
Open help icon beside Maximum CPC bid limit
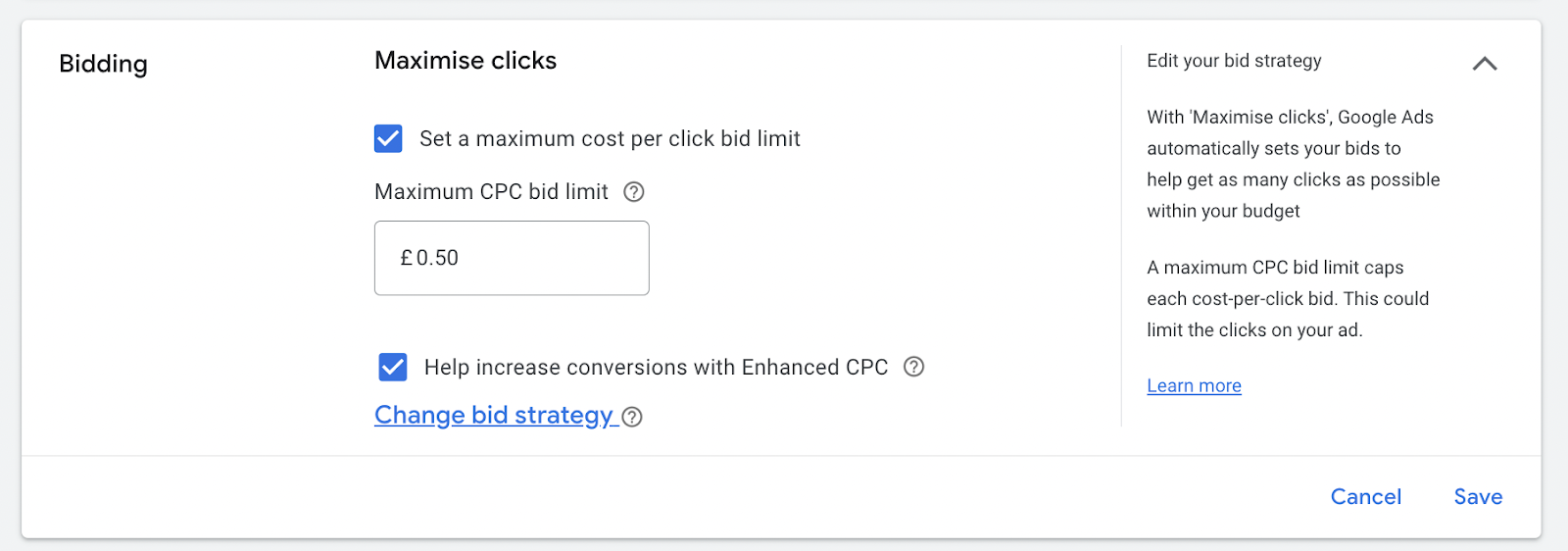tap(634, 192)
